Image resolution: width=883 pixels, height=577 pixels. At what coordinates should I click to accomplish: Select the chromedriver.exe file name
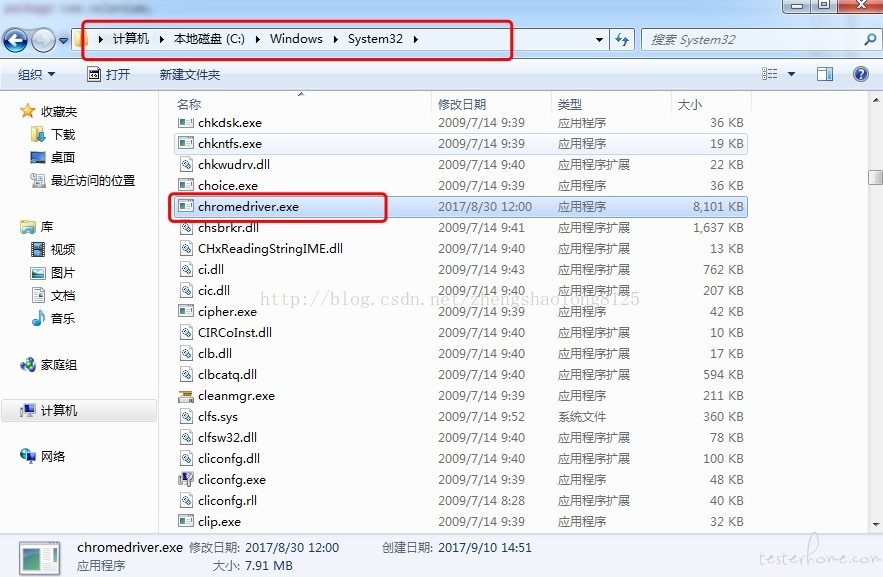click(x=248, y=207)
